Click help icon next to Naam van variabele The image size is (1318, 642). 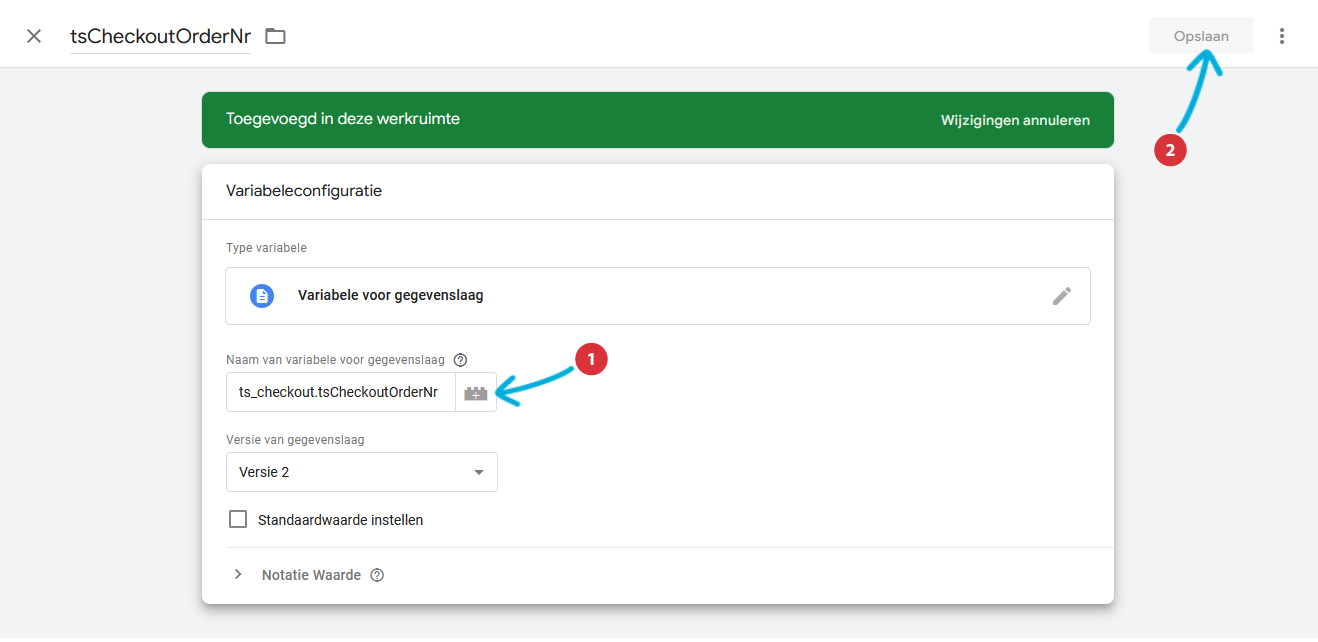click(x=461, y=360)
